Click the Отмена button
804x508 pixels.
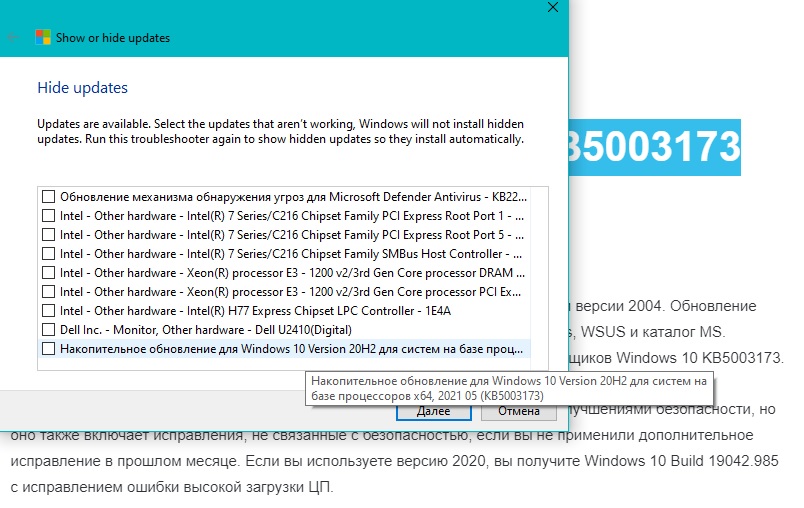(x=519, y=411)
